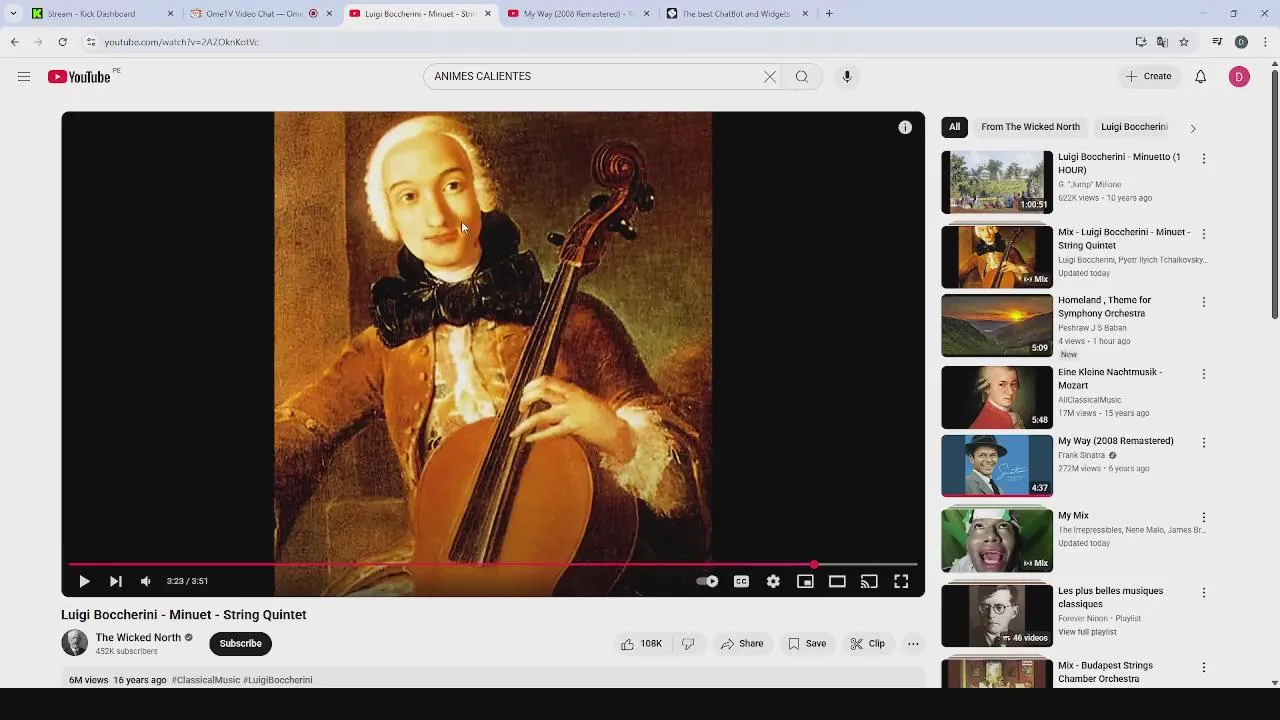The image size is (1280, 720).
Task: Toggle subtitles with the CC button
Action: tap(741, 581)
